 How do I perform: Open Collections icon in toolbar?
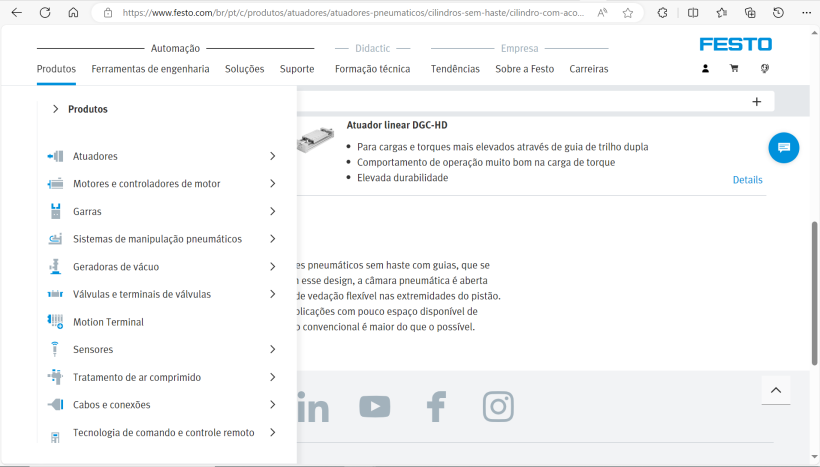click(x=750, y=13)
